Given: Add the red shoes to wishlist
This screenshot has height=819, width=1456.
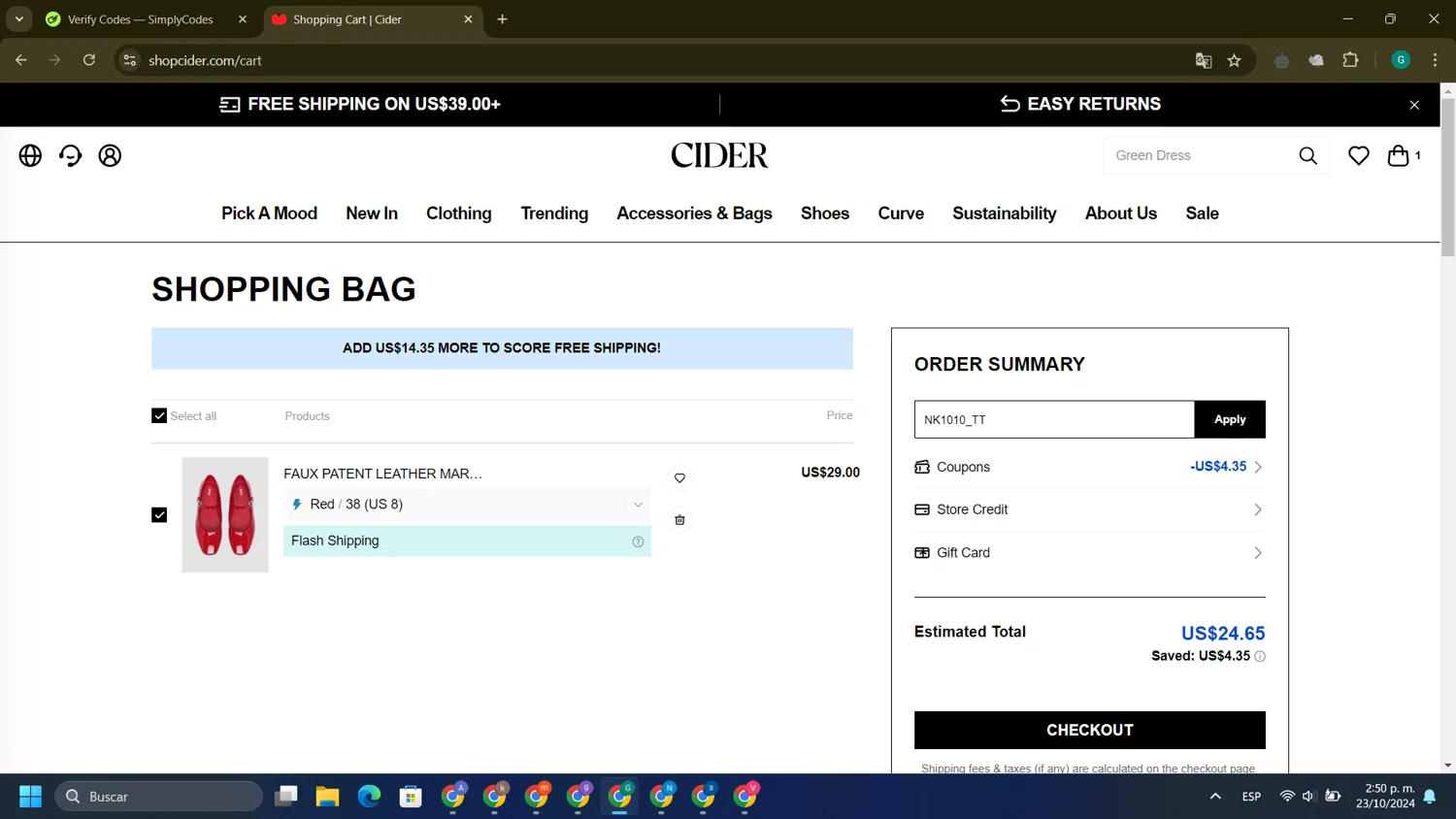Looking at the screenshot, I should (679, 477).
